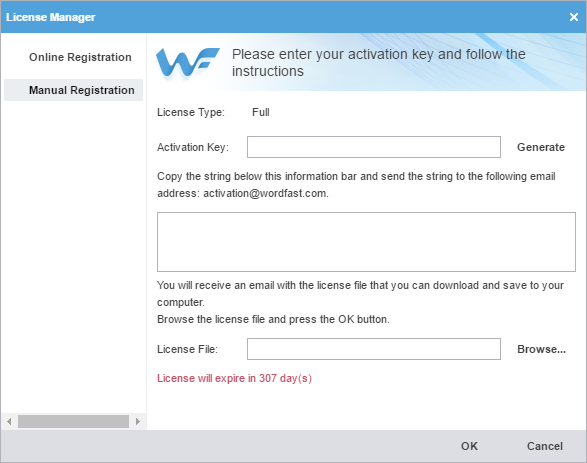Click the Generate button
Image resolution: width=587 pixels, height=463 pixels.
pyautogui.click(x=541, y=147)
